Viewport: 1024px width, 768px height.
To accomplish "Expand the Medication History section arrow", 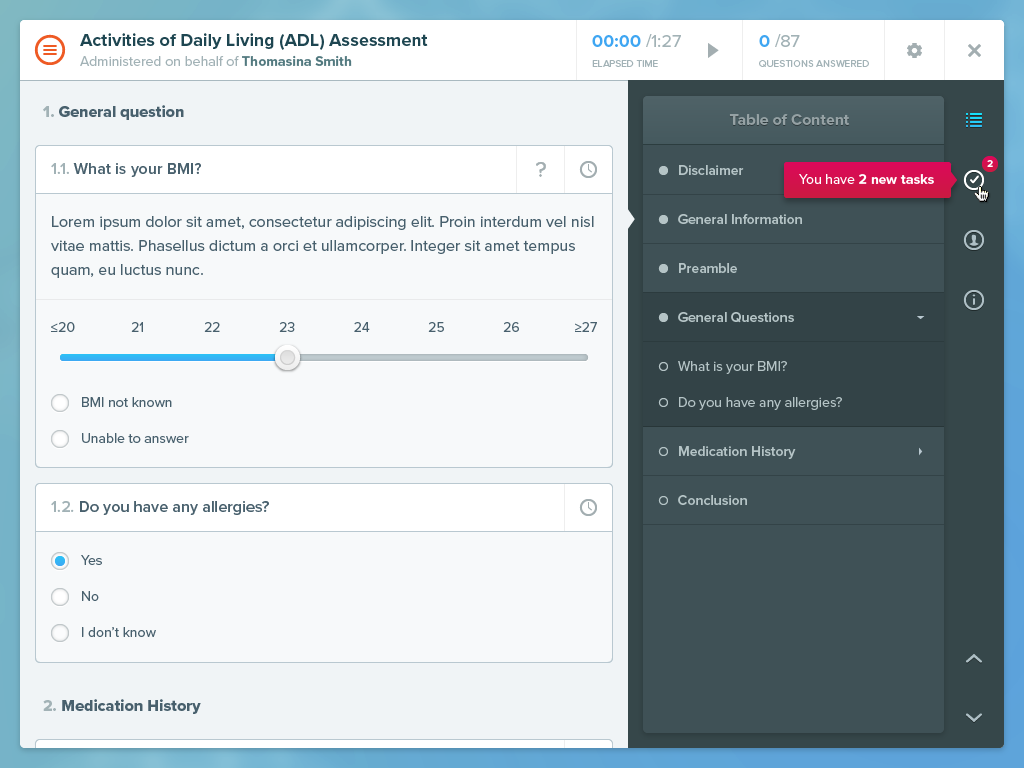I will coord(920,451).
